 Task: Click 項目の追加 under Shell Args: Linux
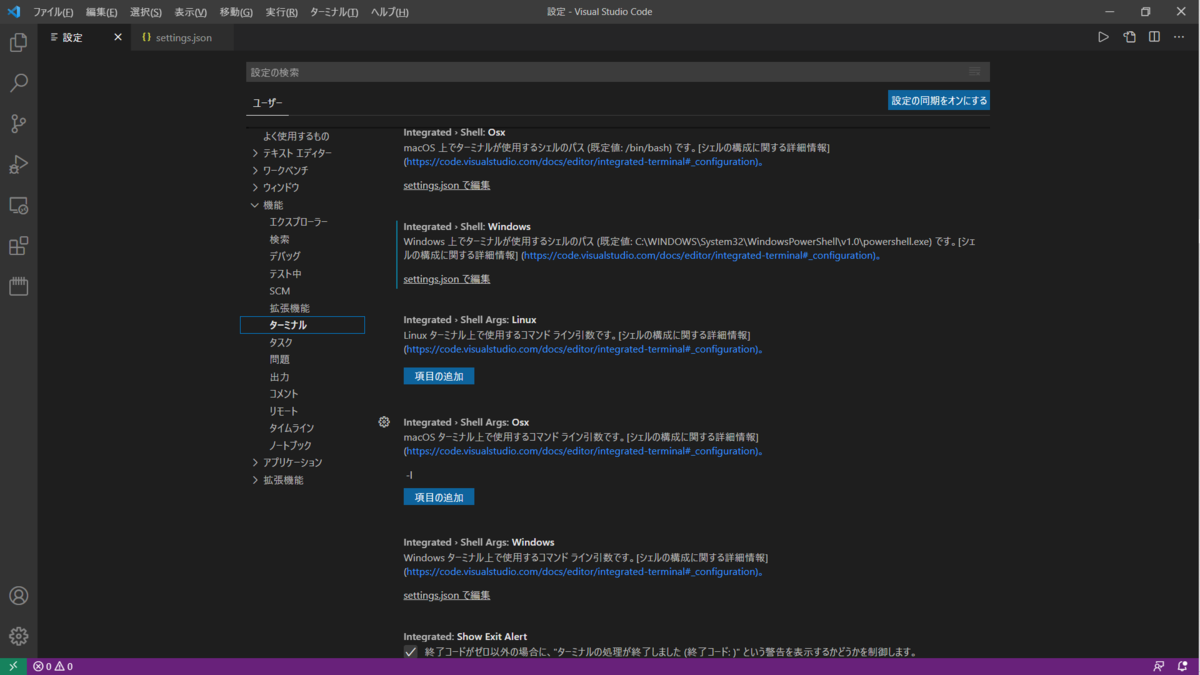439,376
